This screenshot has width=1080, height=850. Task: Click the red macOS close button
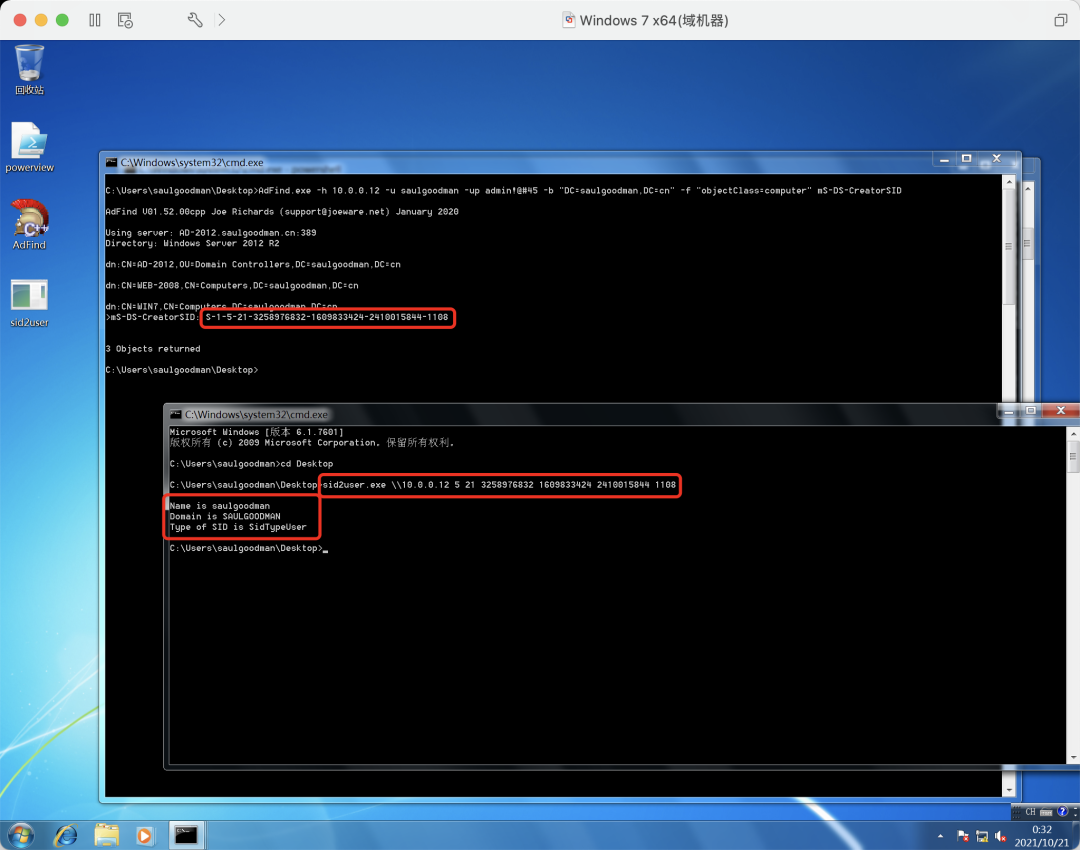(20, 20)
